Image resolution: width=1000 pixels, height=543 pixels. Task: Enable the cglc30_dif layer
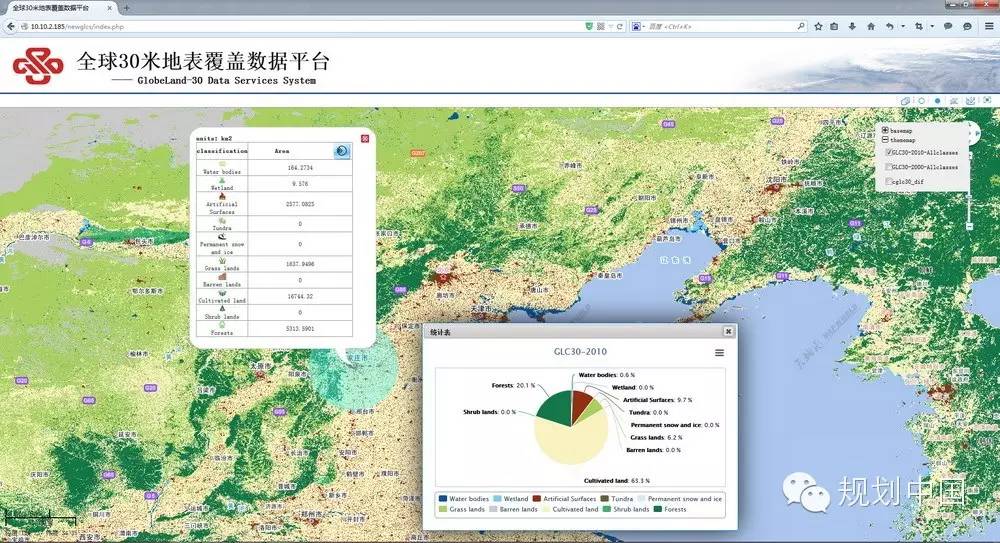(889, 181)
